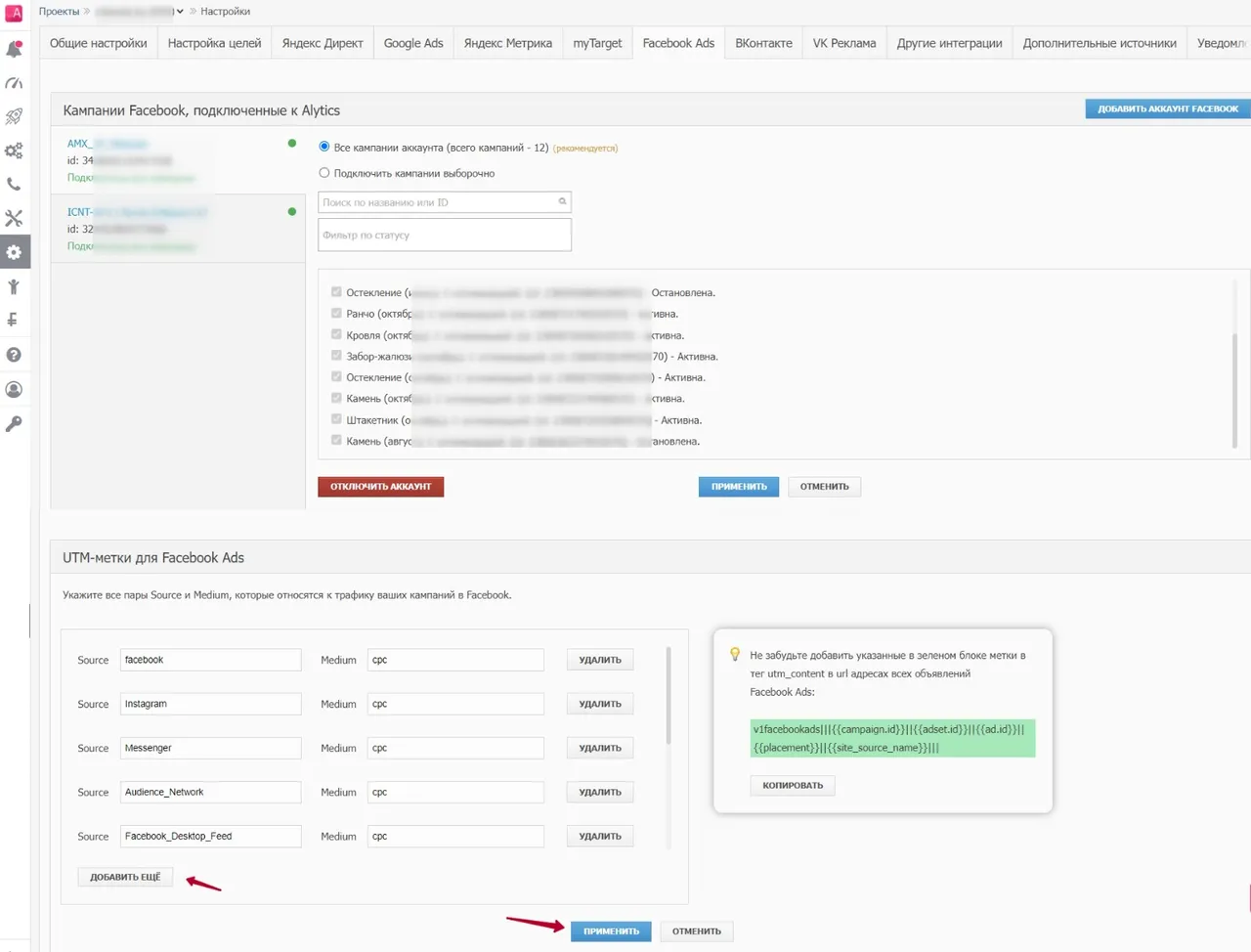Open the 'VK Реклама' tab
Image resolution: width=1251 pixels, height=952 pixels.
844,43
